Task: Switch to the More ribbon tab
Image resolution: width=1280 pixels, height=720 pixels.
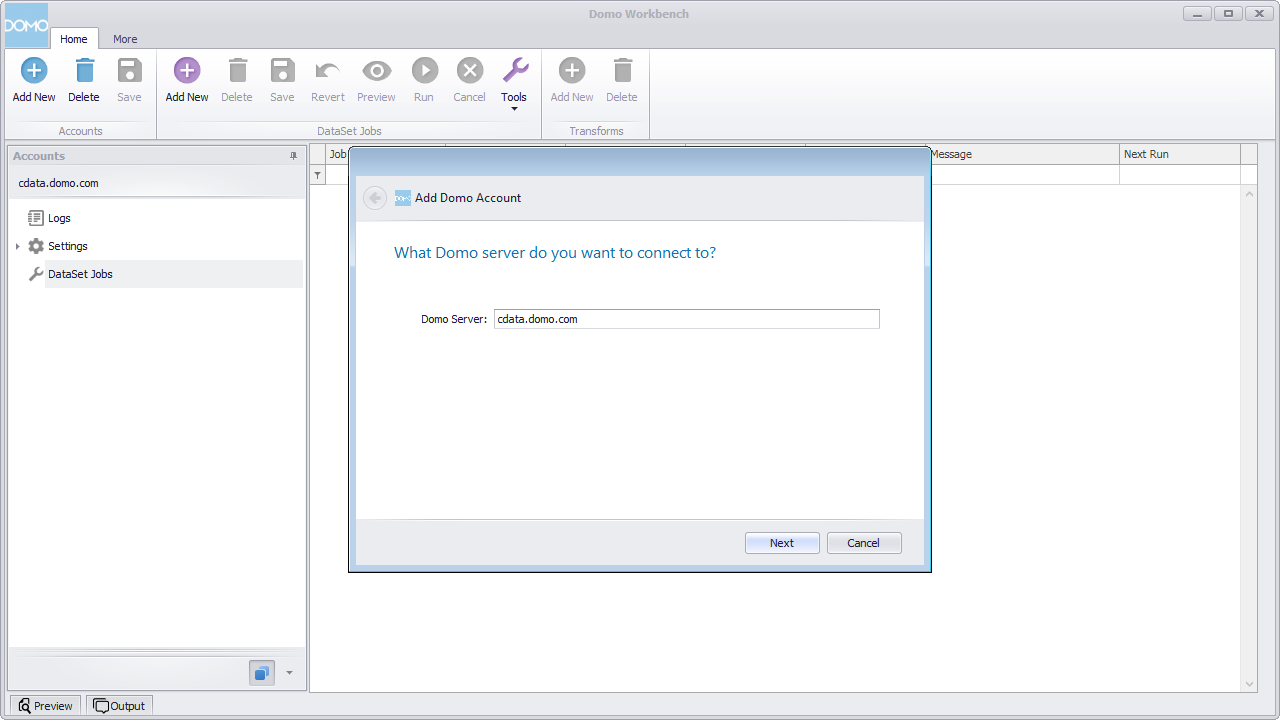Action: point(125,39)
